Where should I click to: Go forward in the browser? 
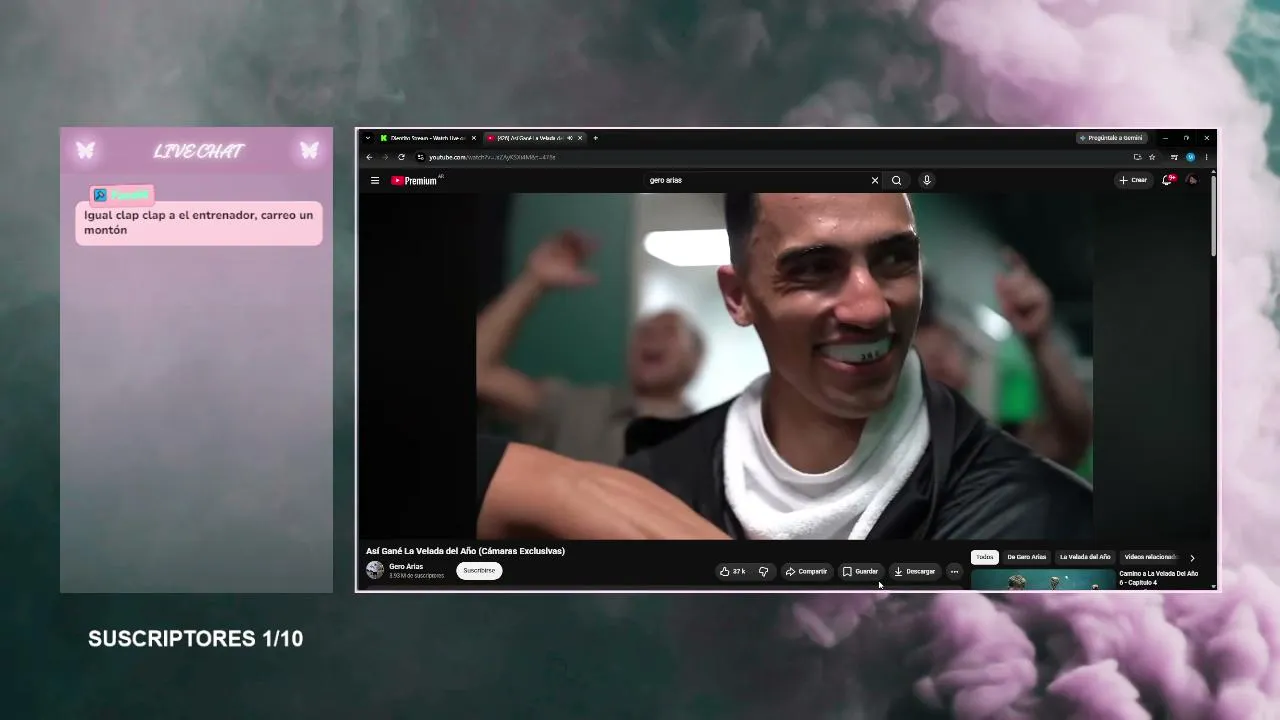[x=385, y=157]
